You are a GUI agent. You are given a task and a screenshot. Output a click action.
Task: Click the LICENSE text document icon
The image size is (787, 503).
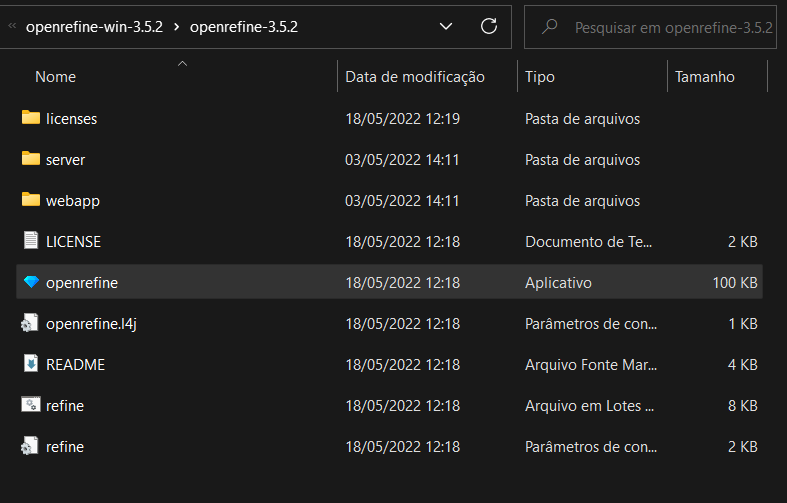coord(30,241)
